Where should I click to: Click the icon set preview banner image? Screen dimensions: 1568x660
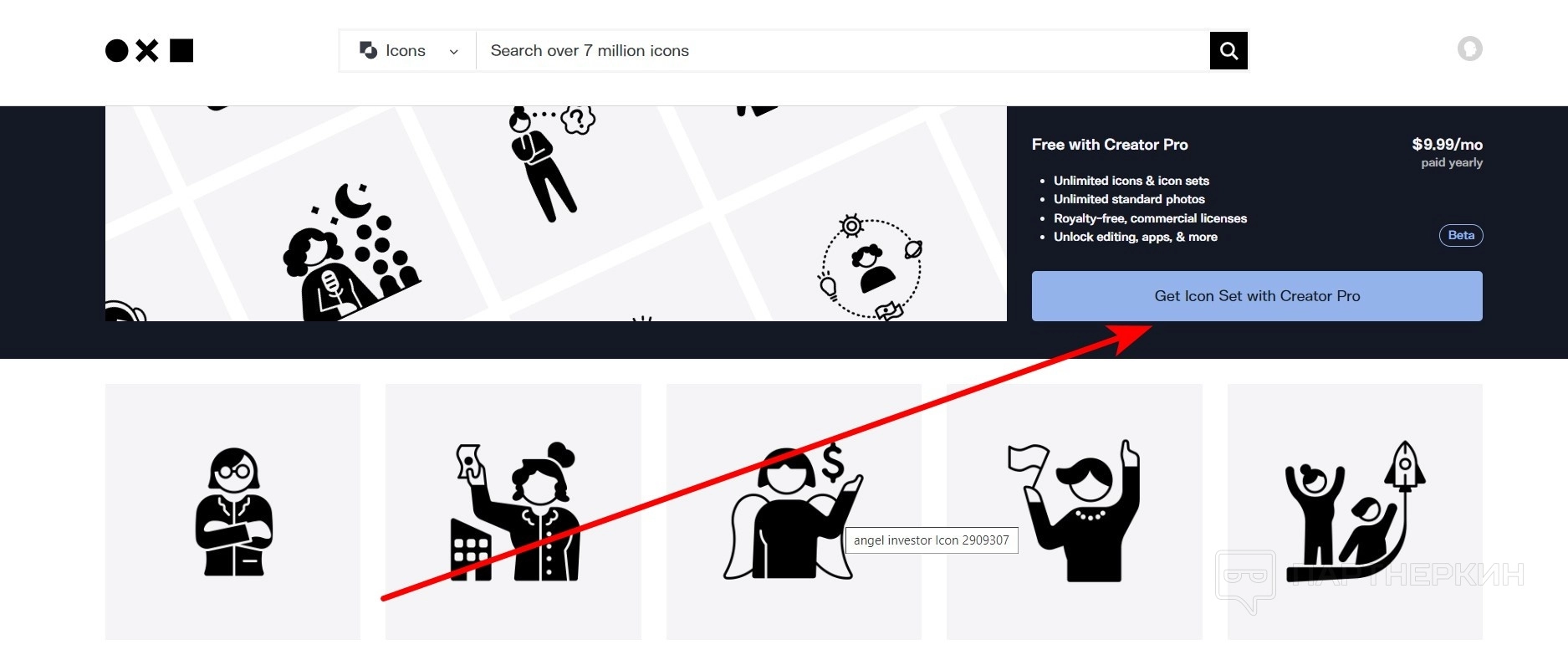tap(556, 213)
